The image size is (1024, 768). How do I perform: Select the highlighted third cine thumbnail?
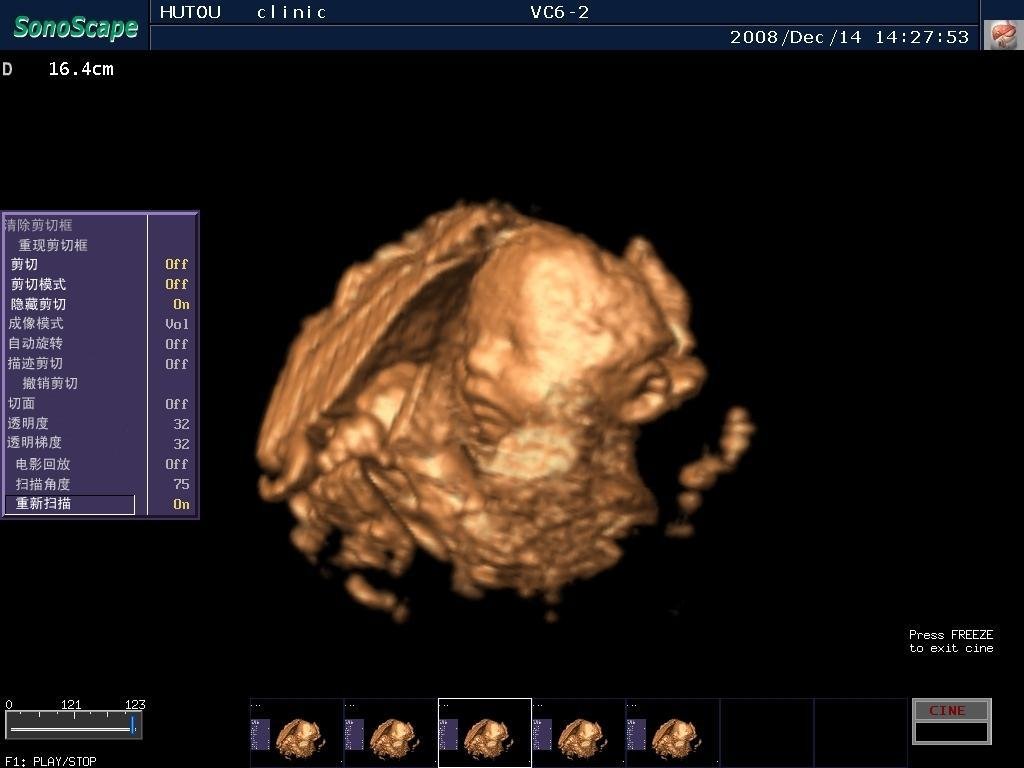click(484, 733)
